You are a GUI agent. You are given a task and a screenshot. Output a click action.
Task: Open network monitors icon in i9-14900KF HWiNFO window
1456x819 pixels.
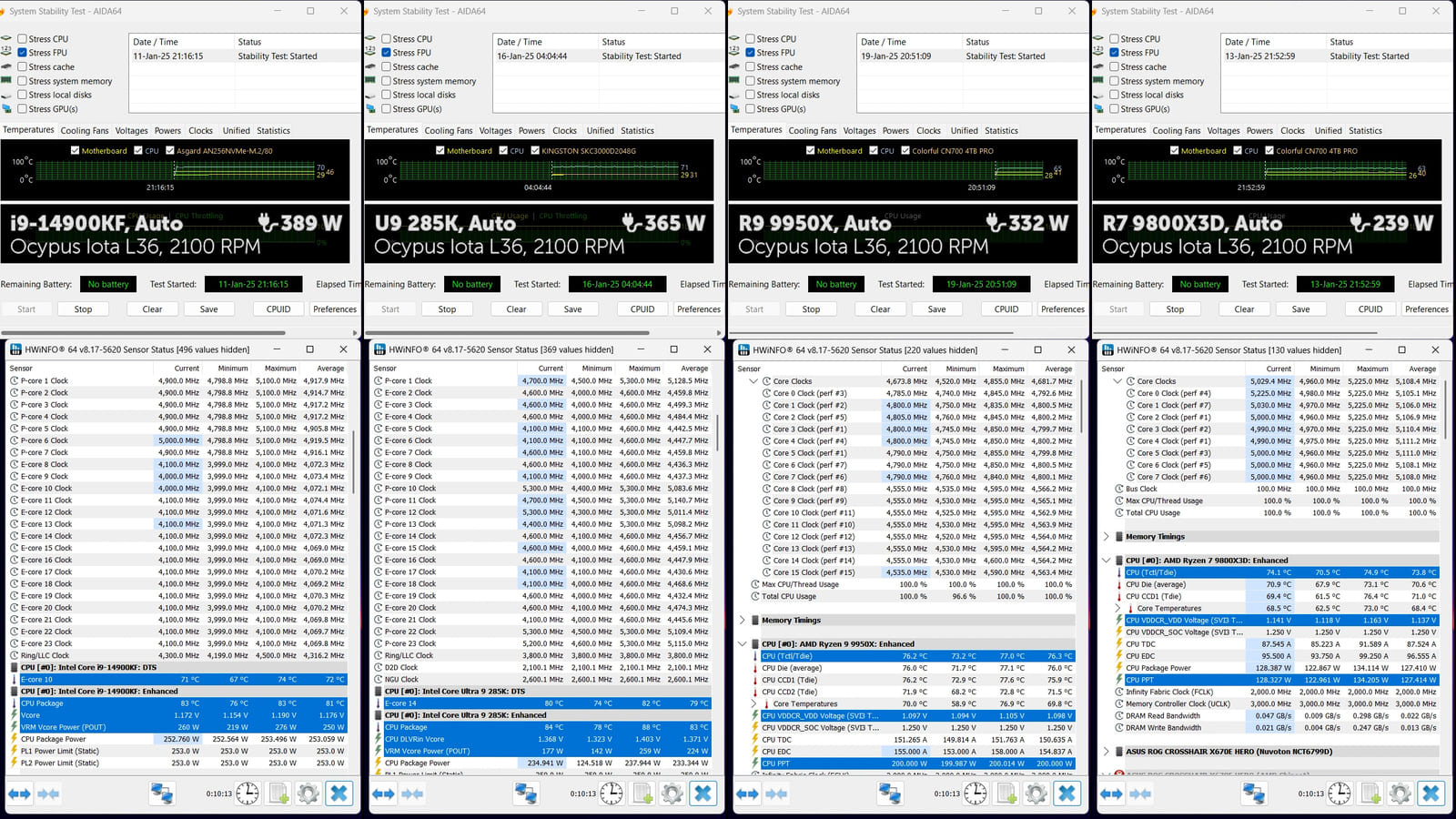pos(162,794)
